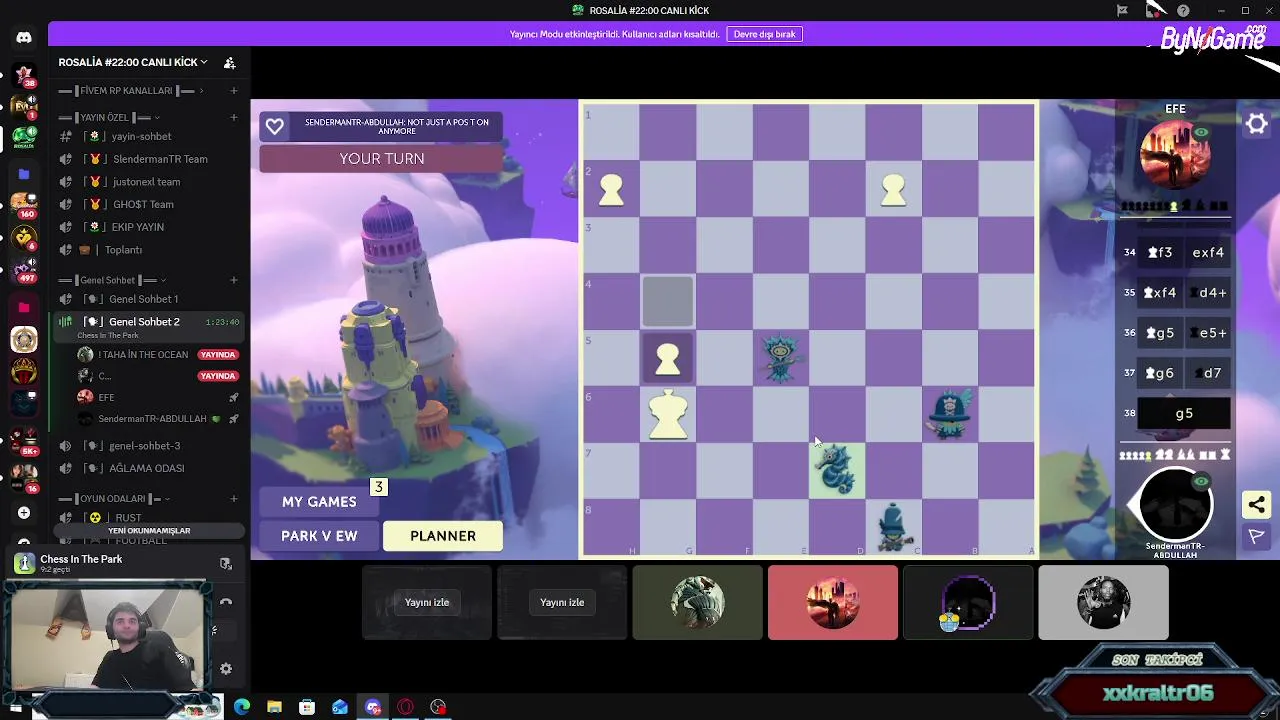
Task: Collapse Genel Sohbet category
Action: click(x=112, y=280)
